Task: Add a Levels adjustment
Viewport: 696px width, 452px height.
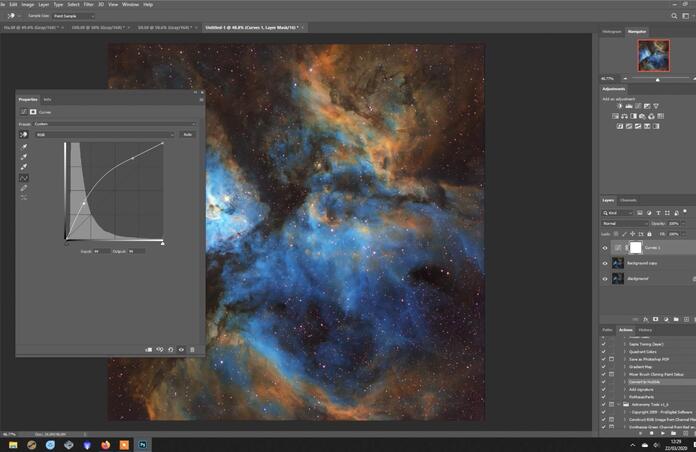Action: tap(629, 106)
